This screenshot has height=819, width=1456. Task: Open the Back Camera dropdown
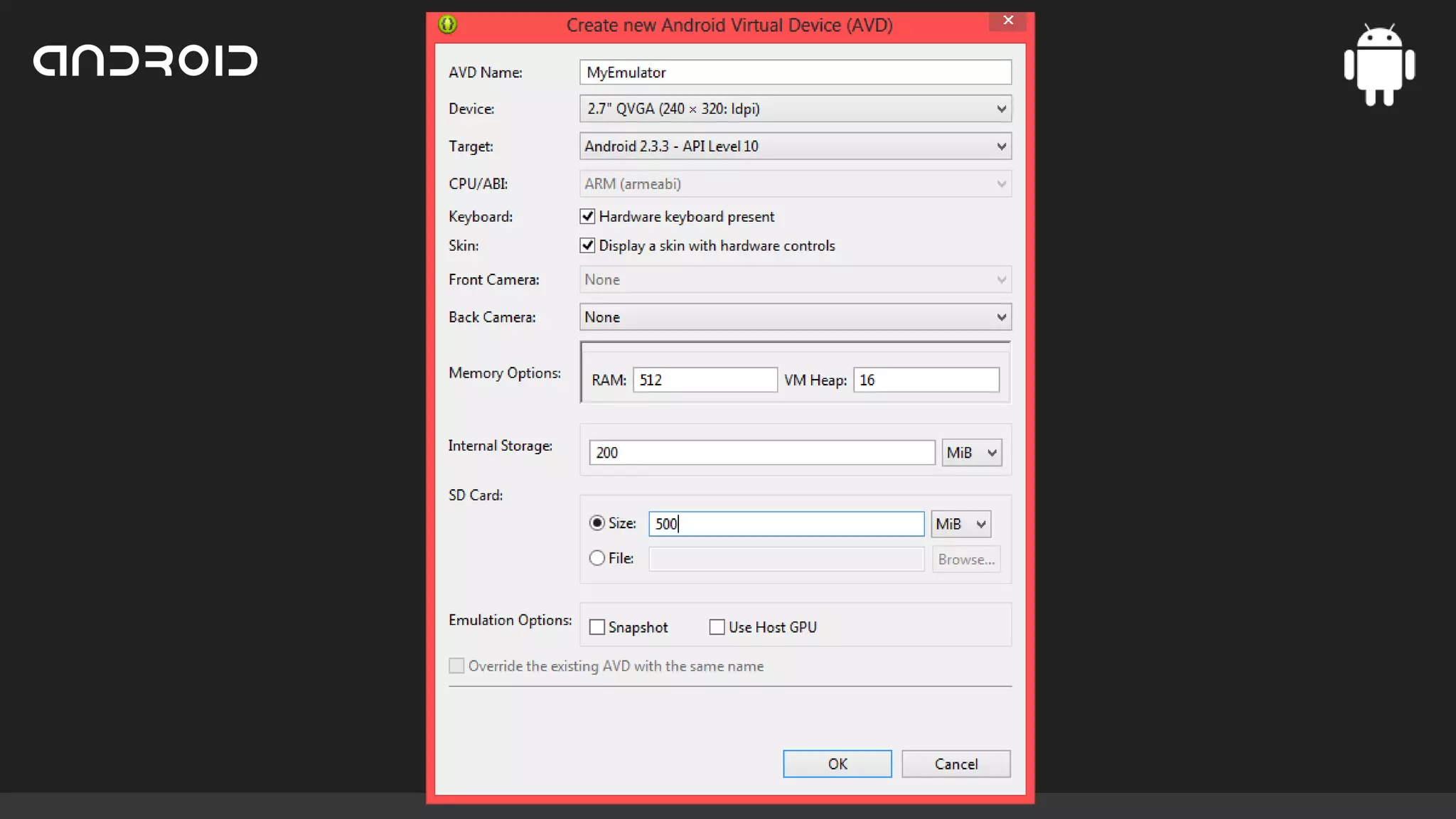795,317
